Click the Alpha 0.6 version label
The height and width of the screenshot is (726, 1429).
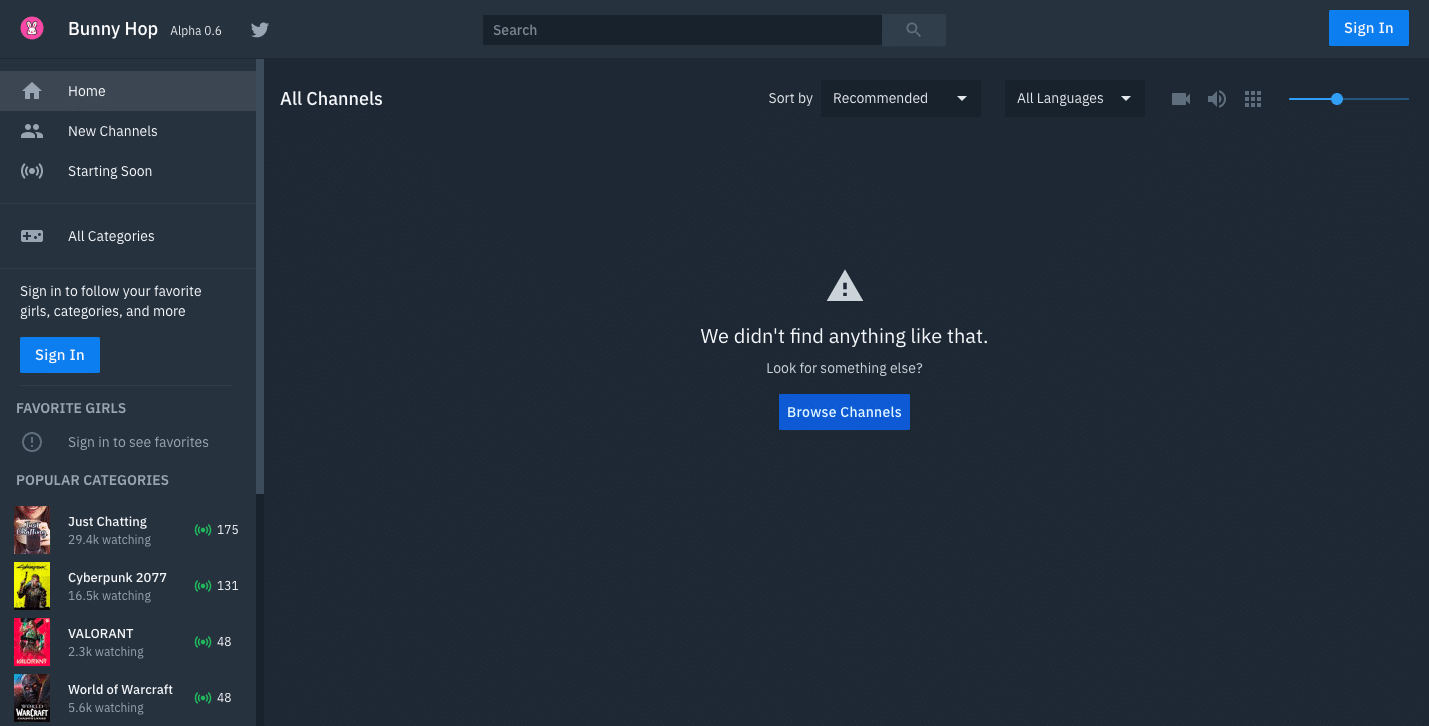coord(196,31)
